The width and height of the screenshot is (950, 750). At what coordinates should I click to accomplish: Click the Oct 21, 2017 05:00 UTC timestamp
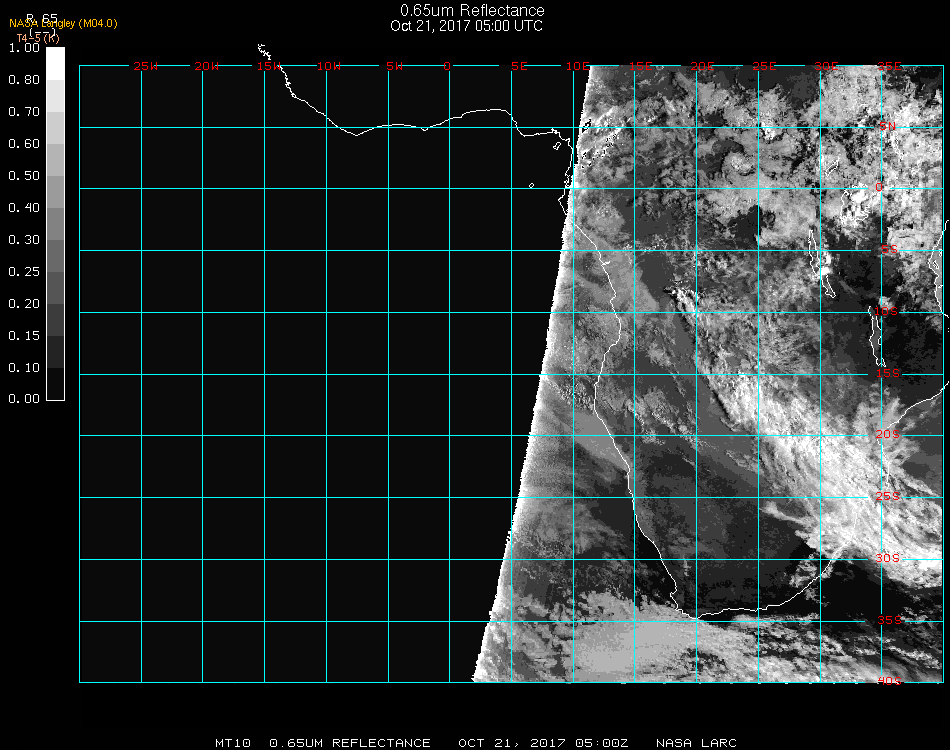point(467,26)
